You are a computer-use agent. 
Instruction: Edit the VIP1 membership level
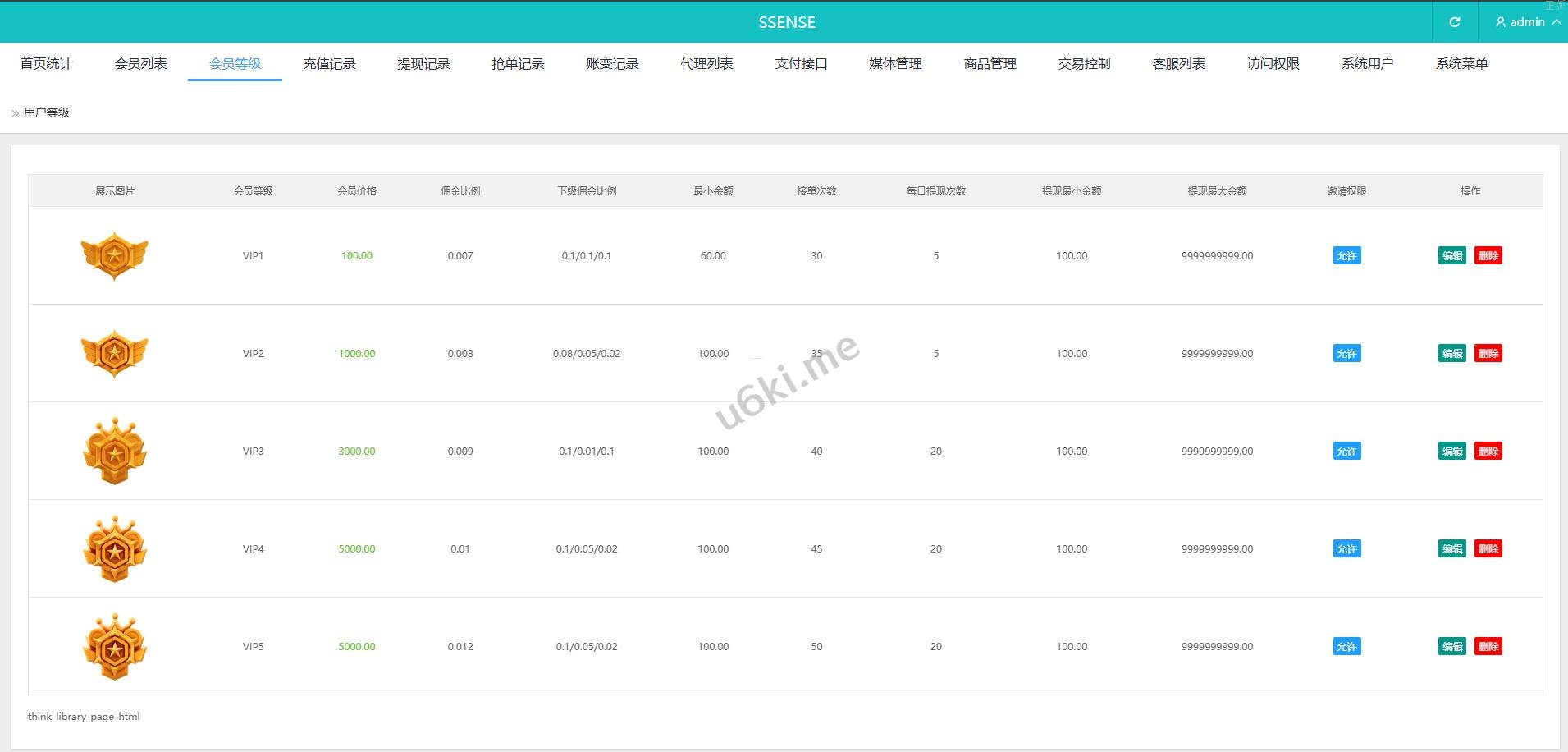[1451, 255]
